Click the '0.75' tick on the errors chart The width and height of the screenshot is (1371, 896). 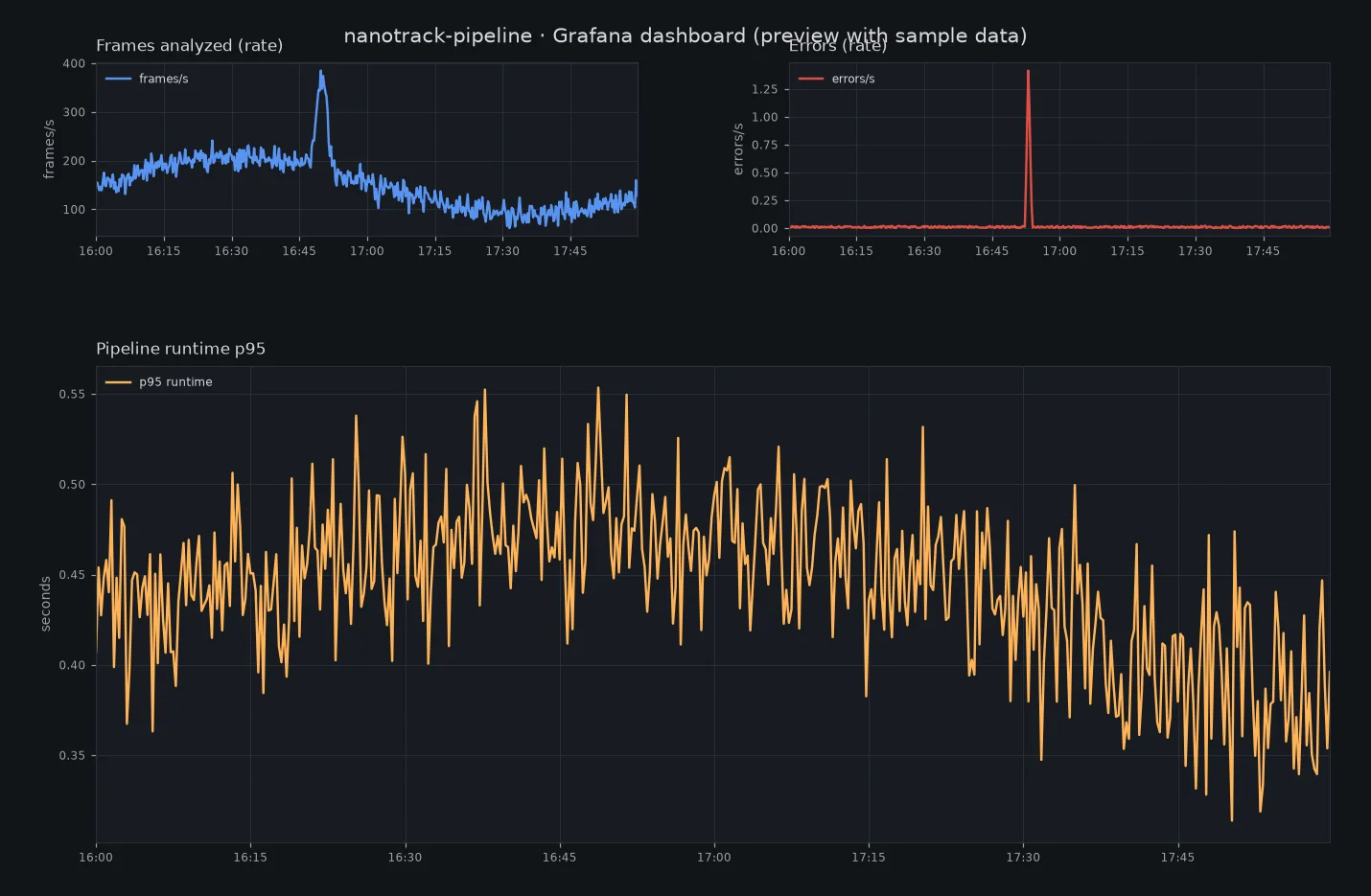click(x=765, y=145)
